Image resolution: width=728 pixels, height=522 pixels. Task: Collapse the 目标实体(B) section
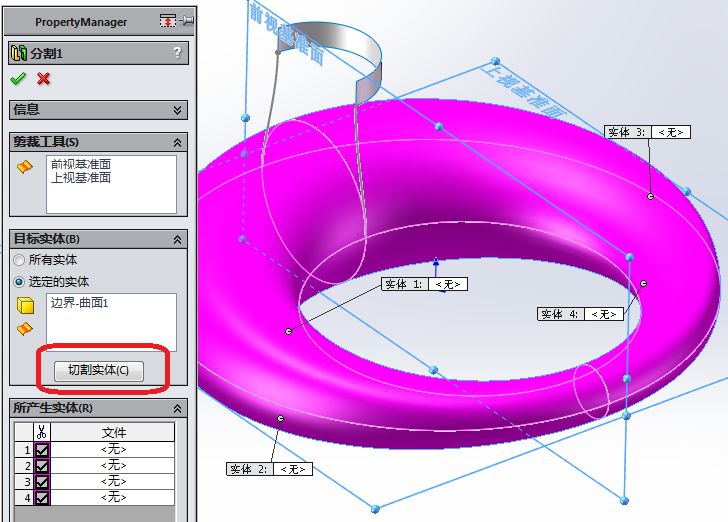(177, 240)
